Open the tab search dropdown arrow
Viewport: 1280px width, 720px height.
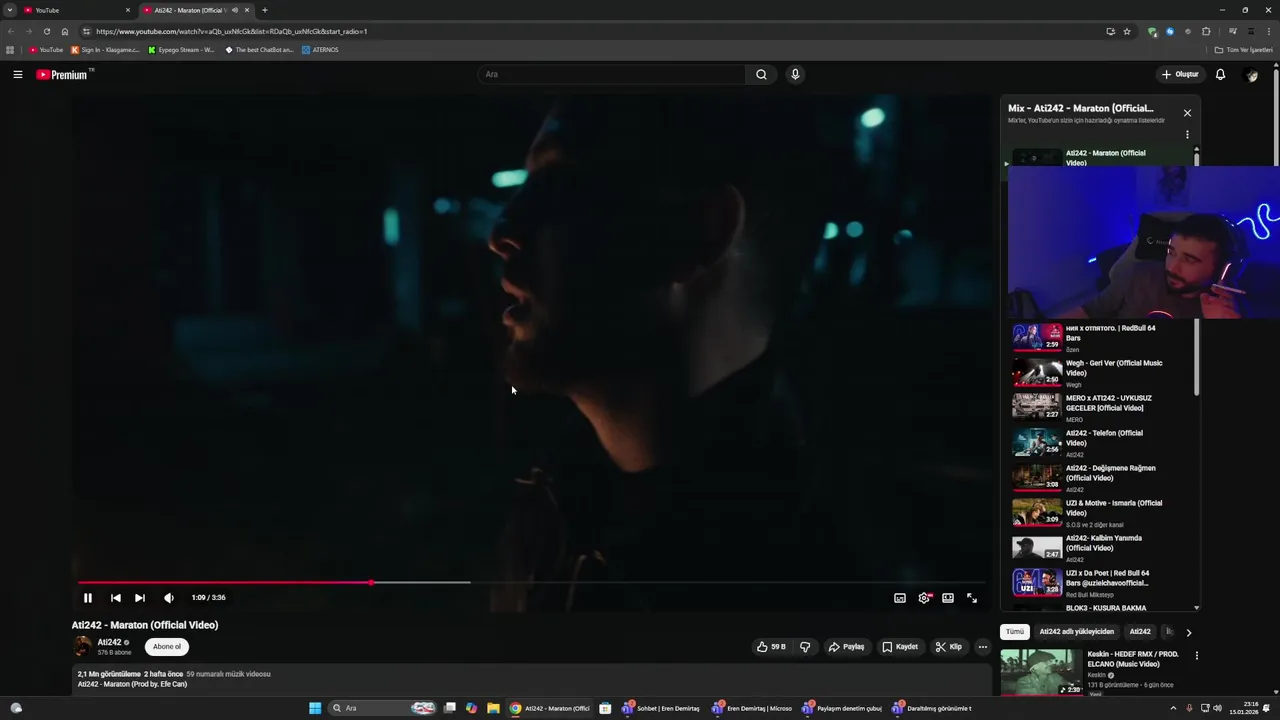(x=9, y=10)
